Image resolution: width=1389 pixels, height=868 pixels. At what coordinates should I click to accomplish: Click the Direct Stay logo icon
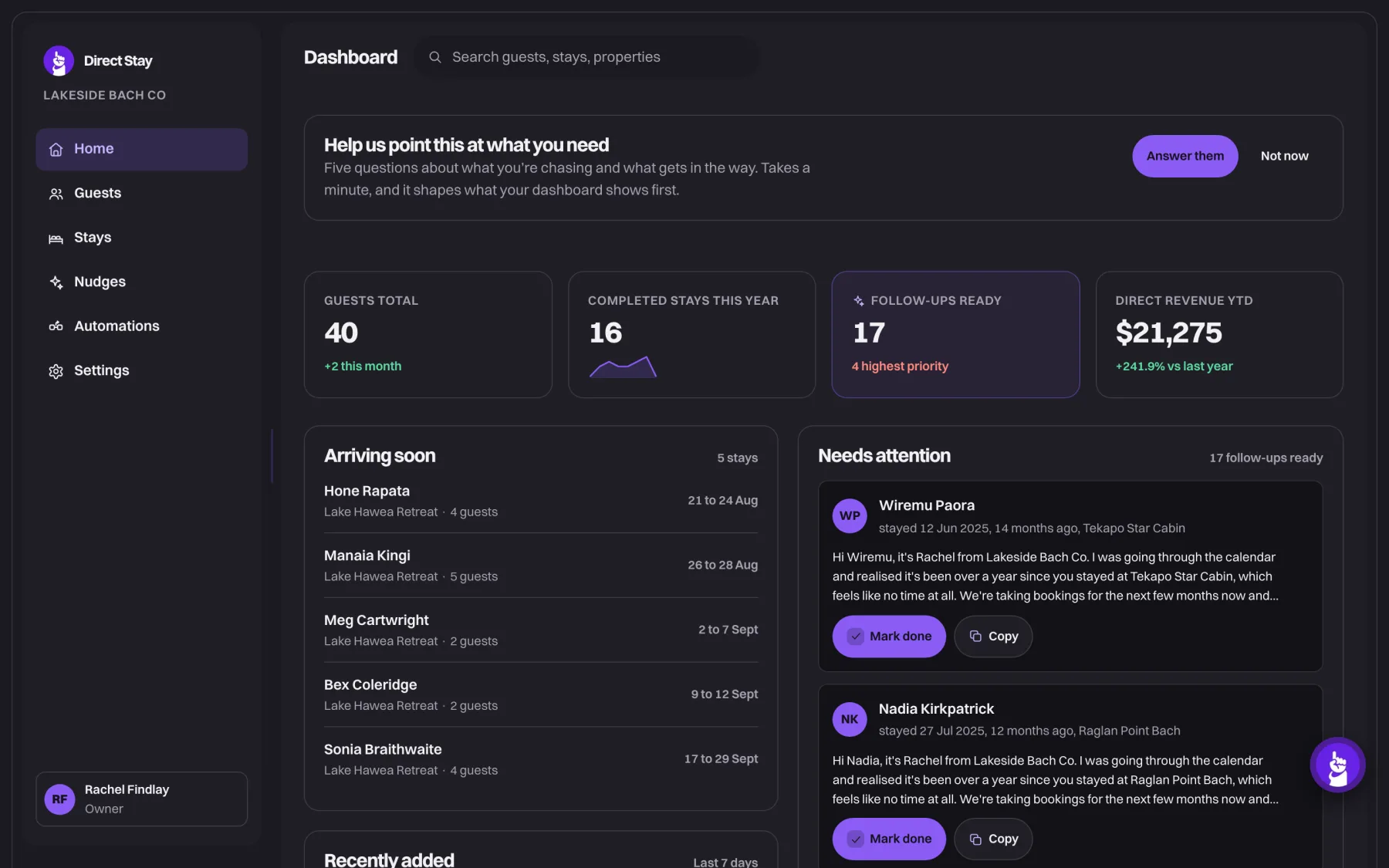(59, 61)
